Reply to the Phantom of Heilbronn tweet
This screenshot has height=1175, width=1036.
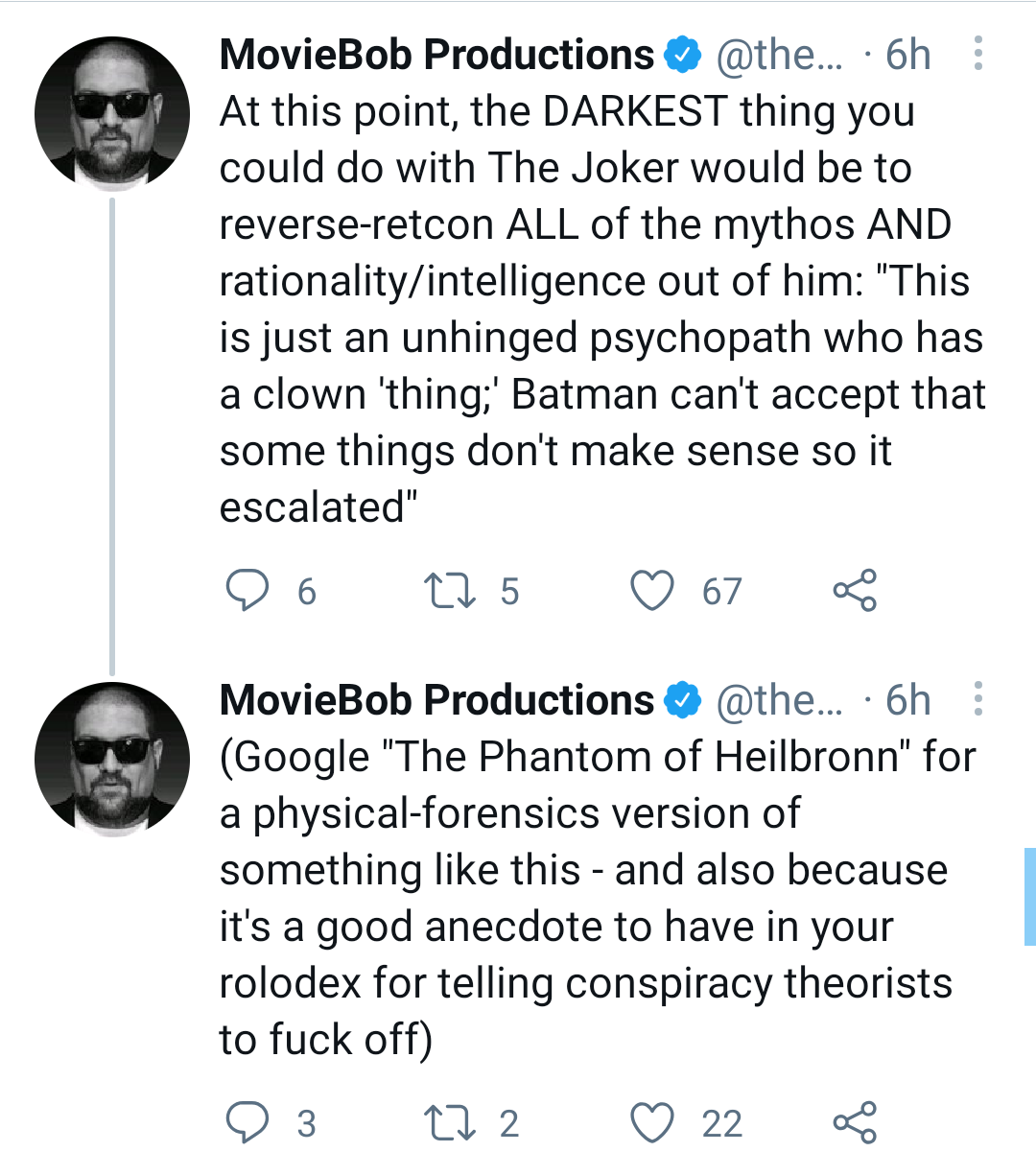247,1122
